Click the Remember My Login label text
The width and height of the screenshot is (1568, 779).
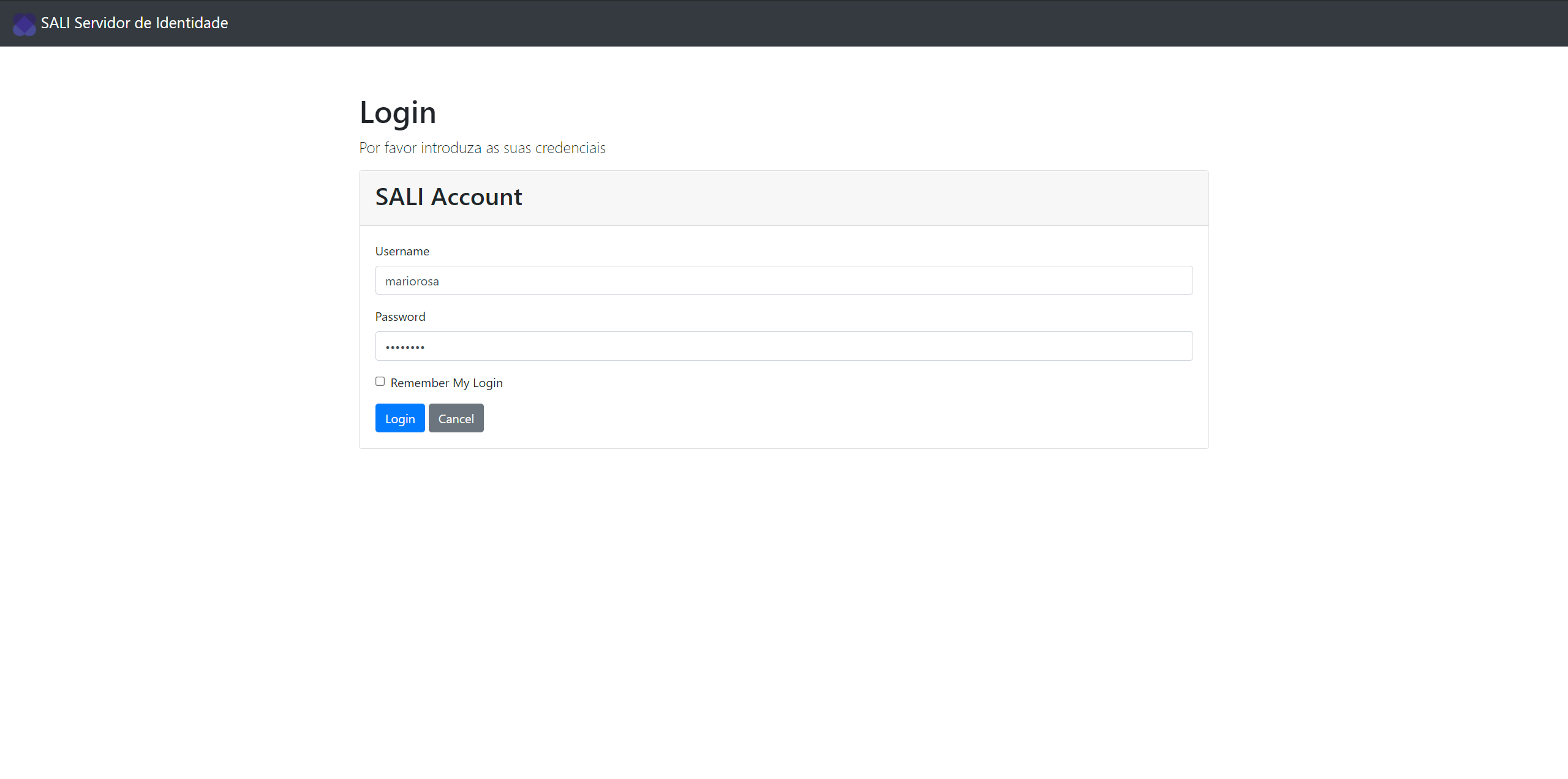446,383
